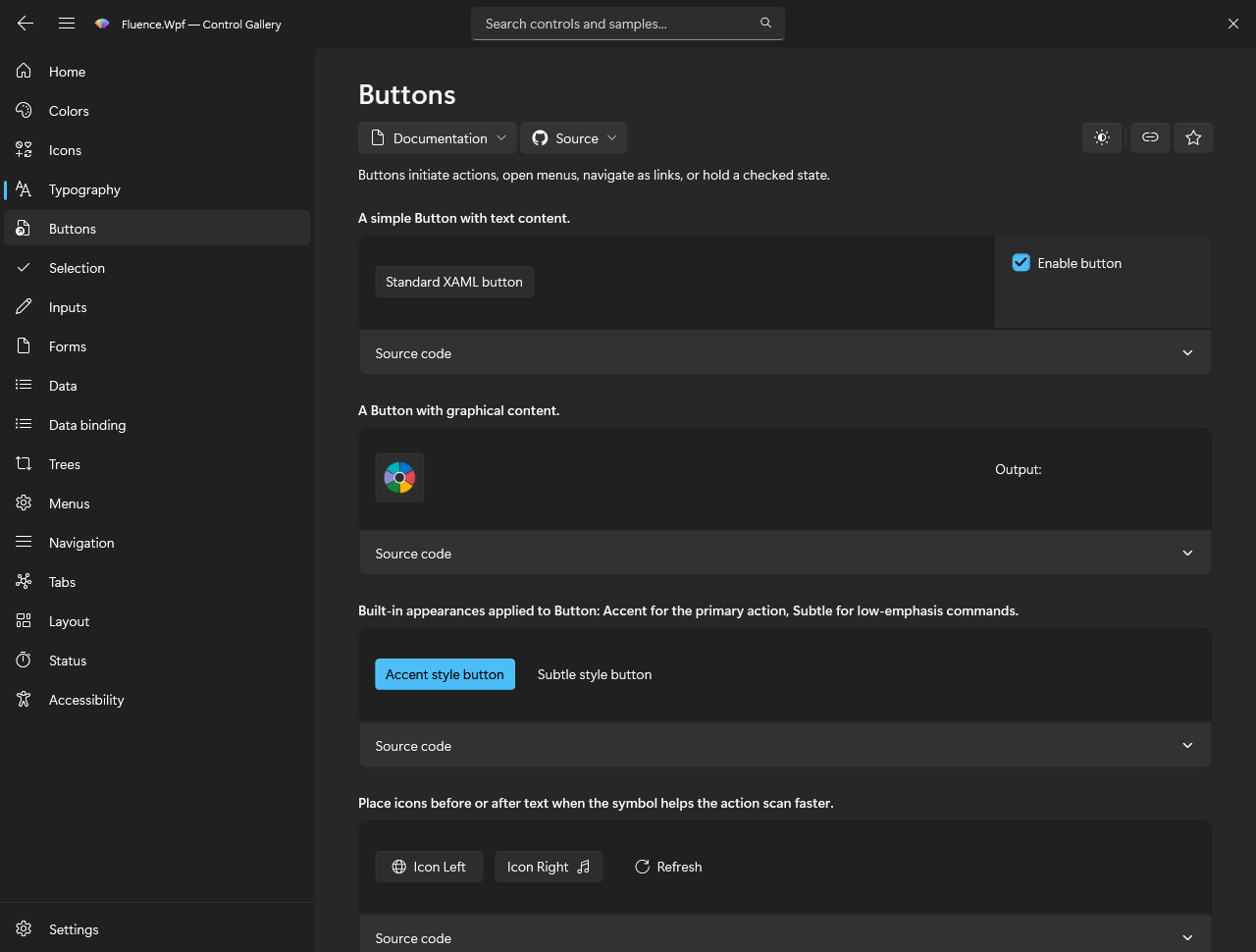
Task: Uncheck the Enable button checkbox
Action: [x=1020, y=262]
